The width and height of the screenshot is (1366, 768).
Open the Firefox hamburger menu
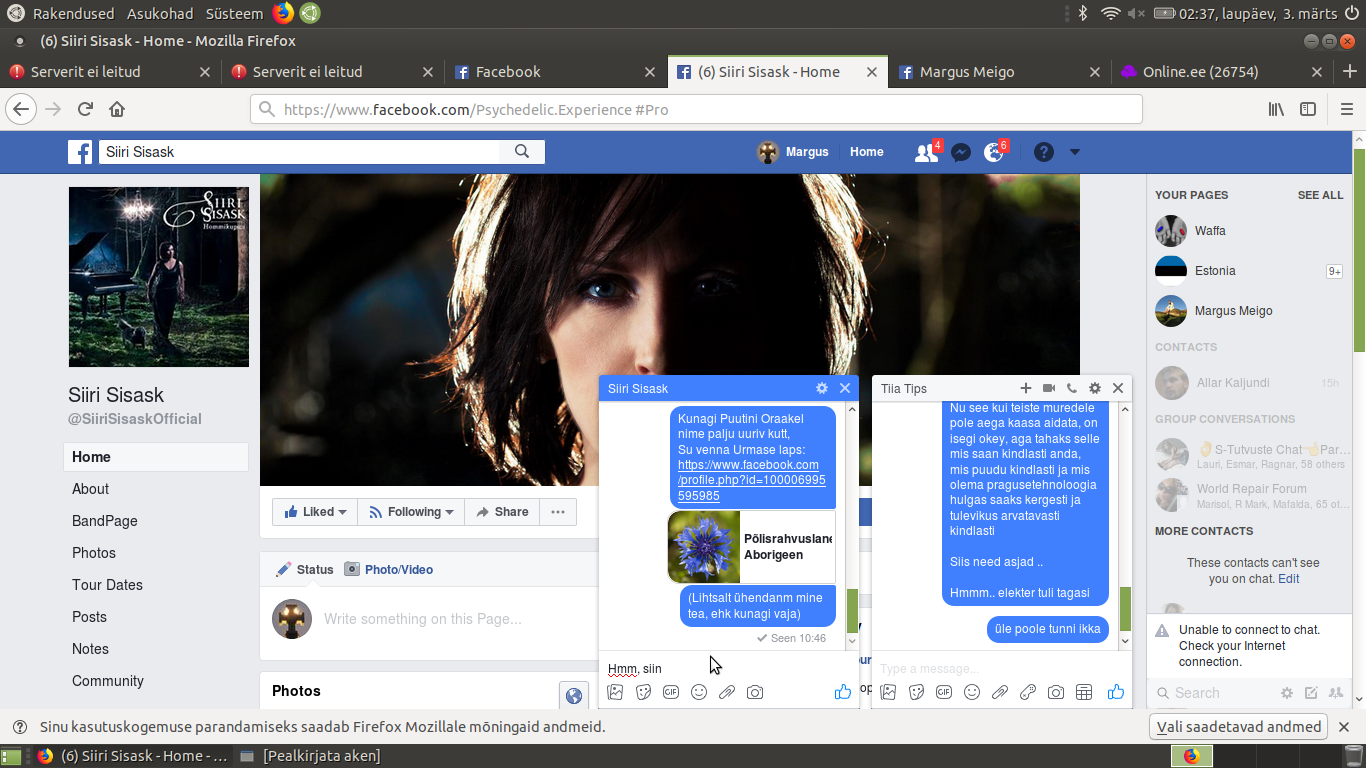(1346, 109)
